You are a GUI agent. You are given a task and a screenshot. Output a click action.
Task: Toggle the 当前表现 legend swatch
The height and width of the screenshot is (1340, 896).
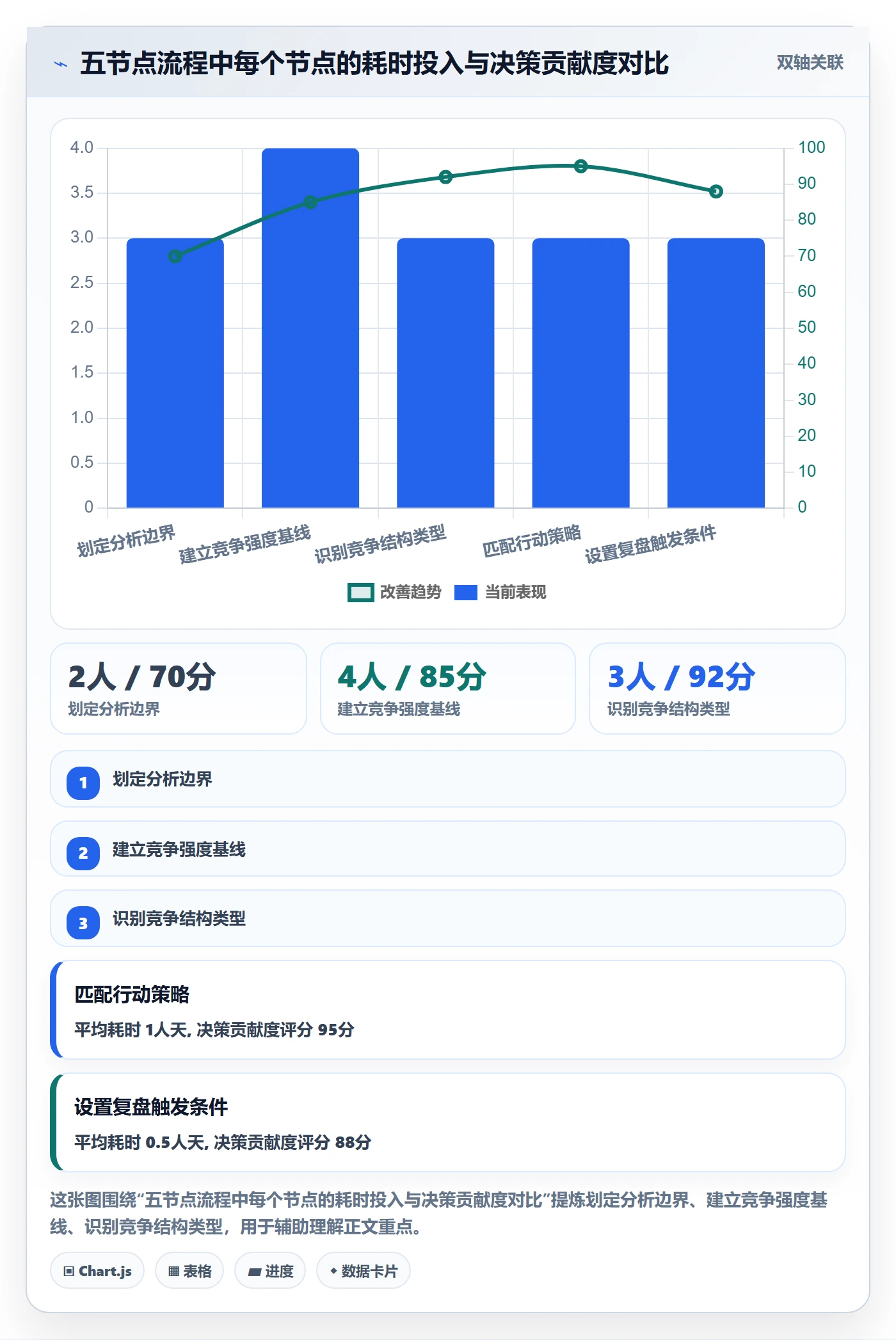tap(466, 593)
